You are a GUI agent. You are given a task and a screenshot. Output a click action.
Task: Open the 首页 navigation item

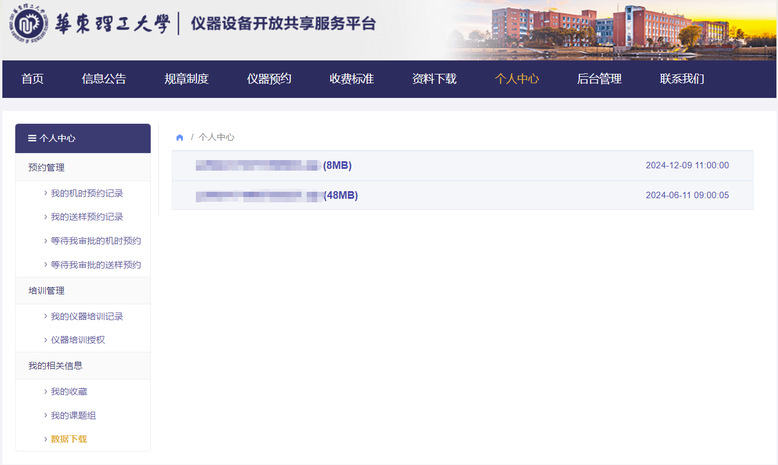pos(33,79)
